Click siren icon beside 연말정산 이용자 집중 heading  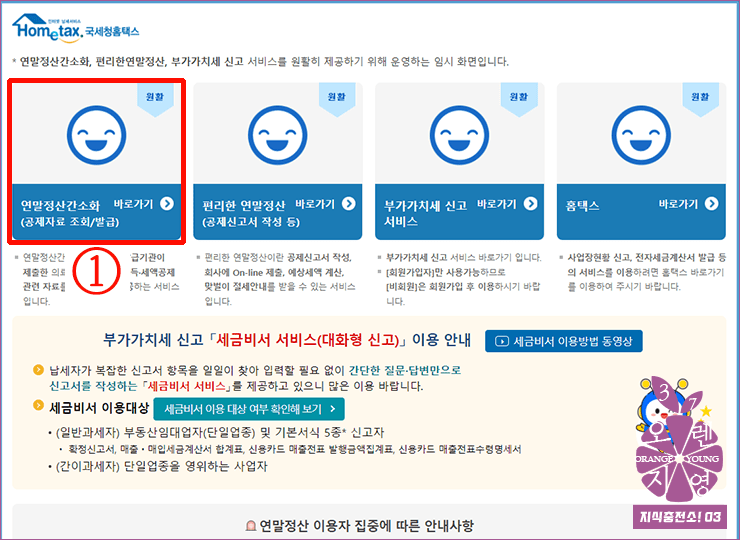click(251, 525)
